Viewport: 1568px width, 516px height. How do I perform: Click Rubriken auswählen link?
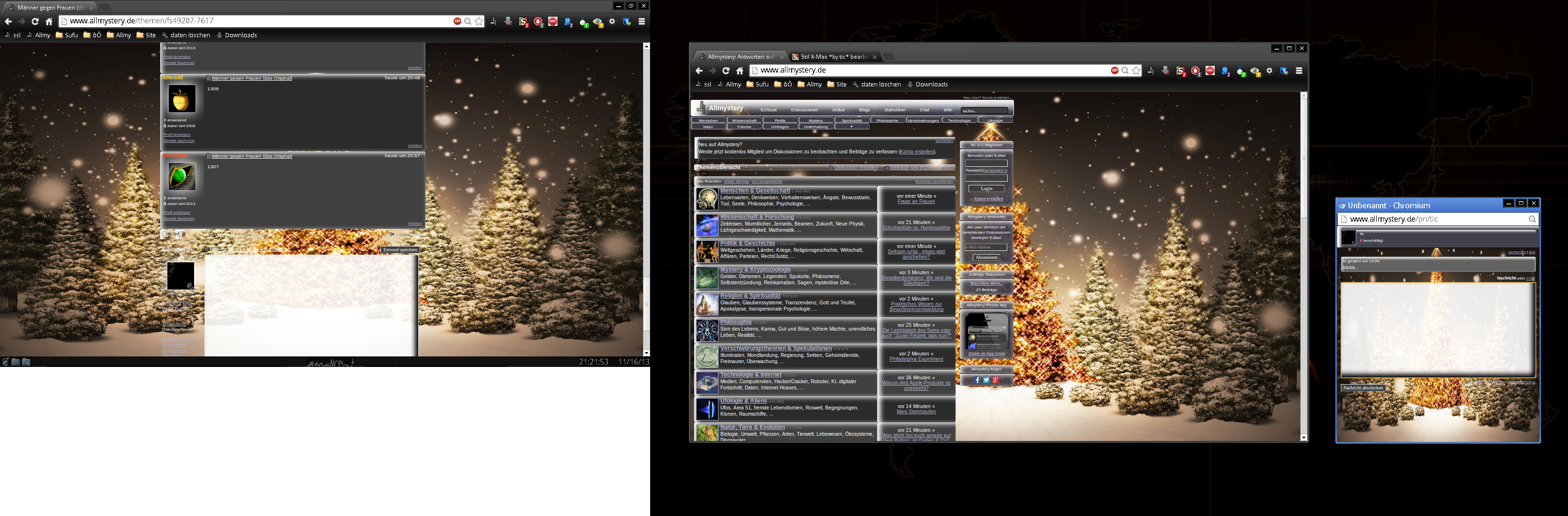point(934,182)
